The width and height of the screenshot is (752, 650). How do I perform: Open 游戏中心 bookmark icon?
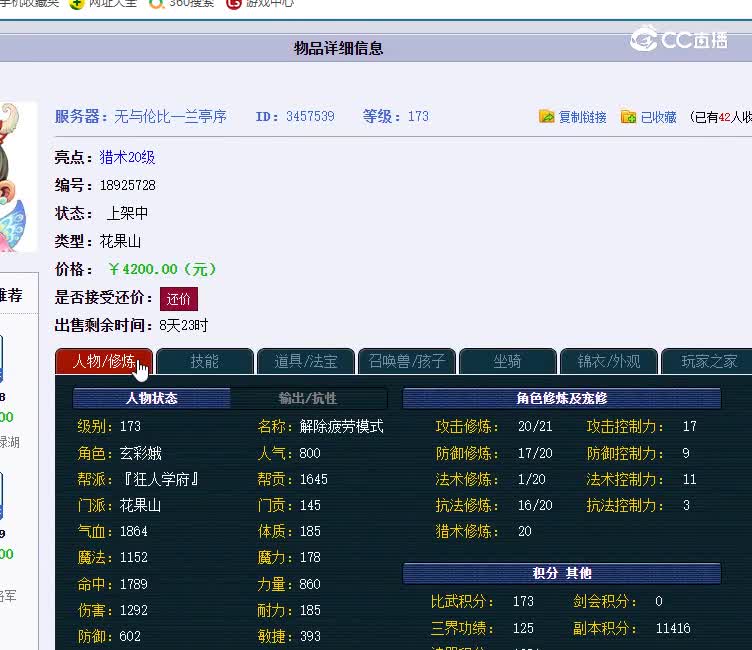[x=234, y=4]
